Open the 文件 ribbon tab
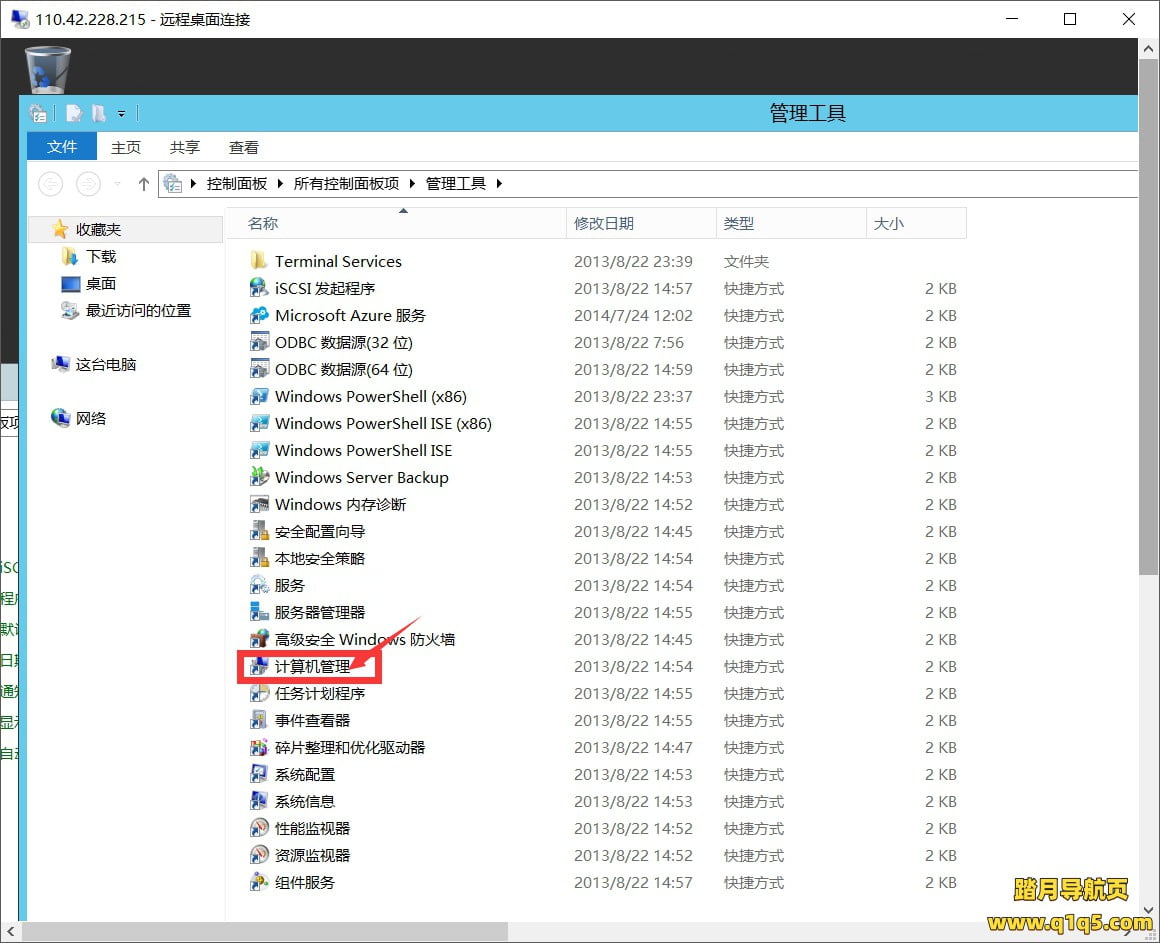Image resolution: width=1160 pixels, height=943 pixels. 61,146
